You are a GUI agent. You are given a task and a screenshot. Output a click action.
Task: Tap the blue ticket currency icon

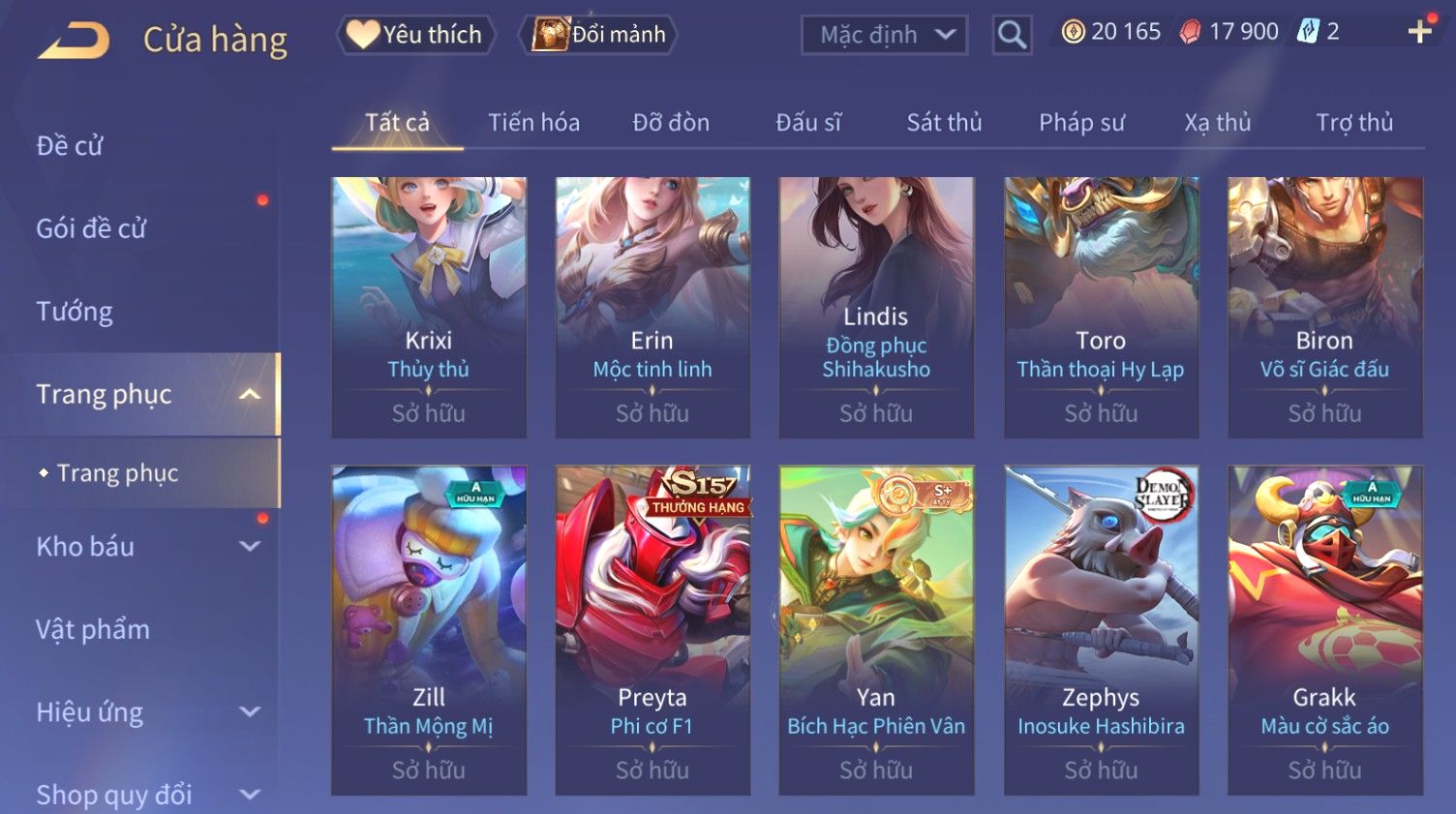coord(1308,31)
